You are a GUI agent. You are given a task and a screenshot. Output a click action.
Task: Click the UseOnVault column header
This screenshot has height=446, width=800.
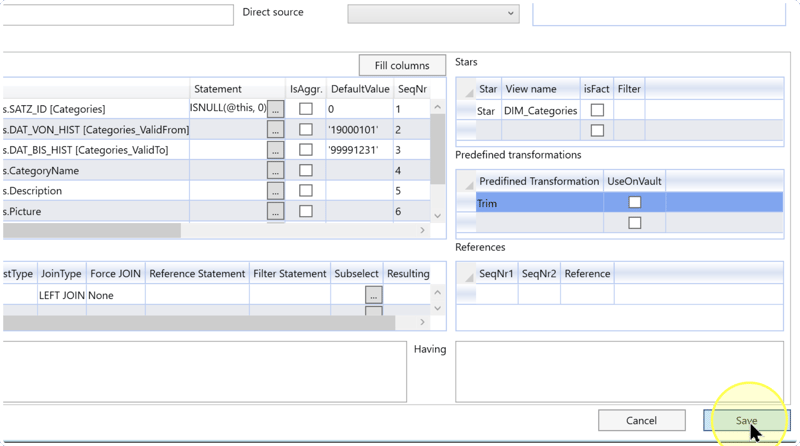point(634,181)
